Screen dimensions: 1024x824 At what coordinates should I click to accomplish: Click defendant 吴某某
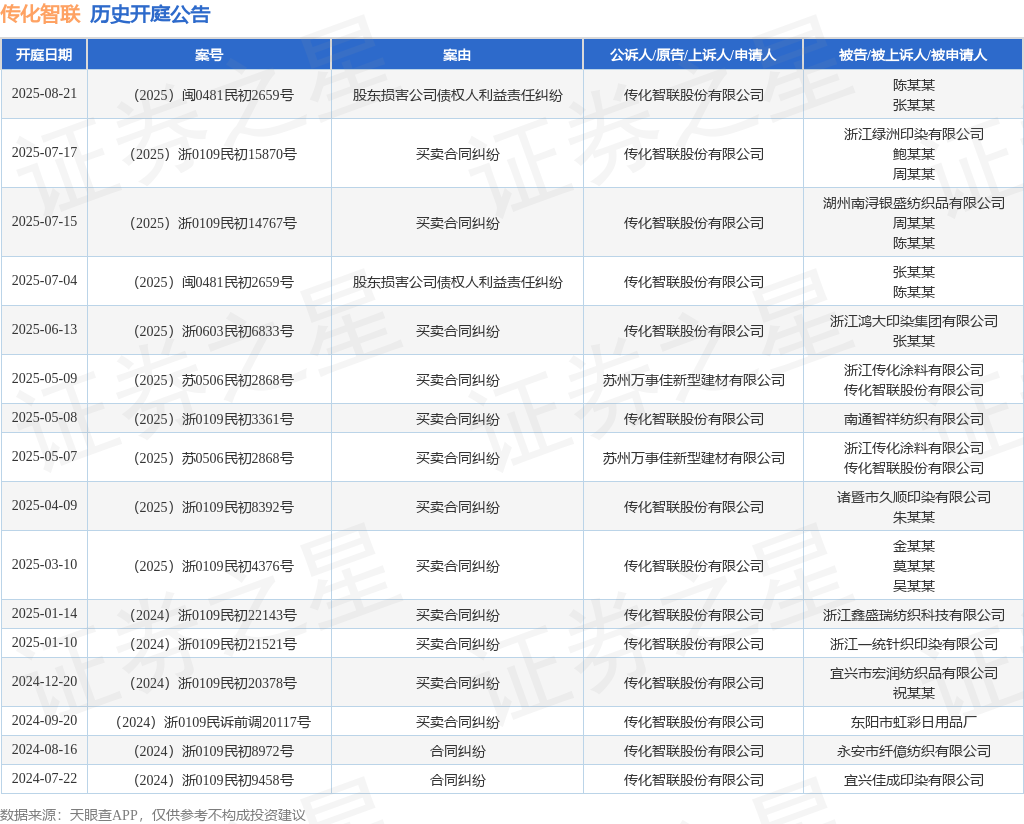click(x=914, y=586)
